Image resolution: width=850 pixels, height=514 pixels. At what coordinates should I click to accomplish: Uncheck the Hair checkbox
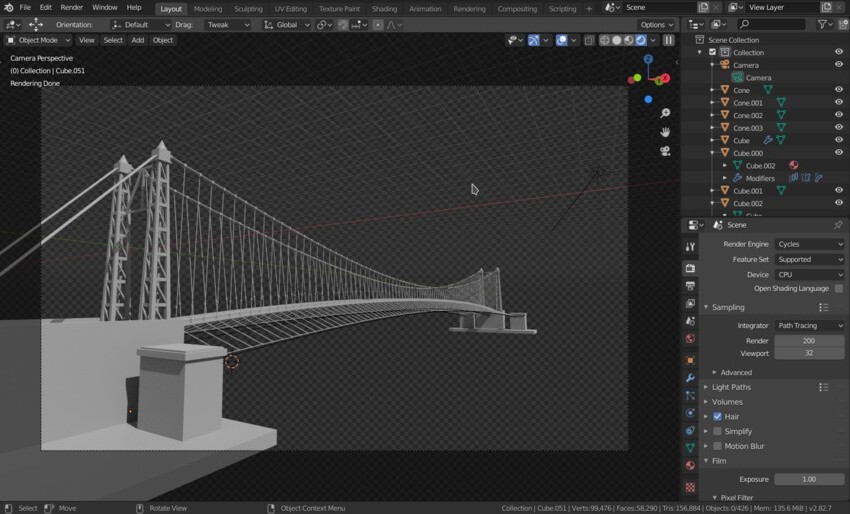717,416
